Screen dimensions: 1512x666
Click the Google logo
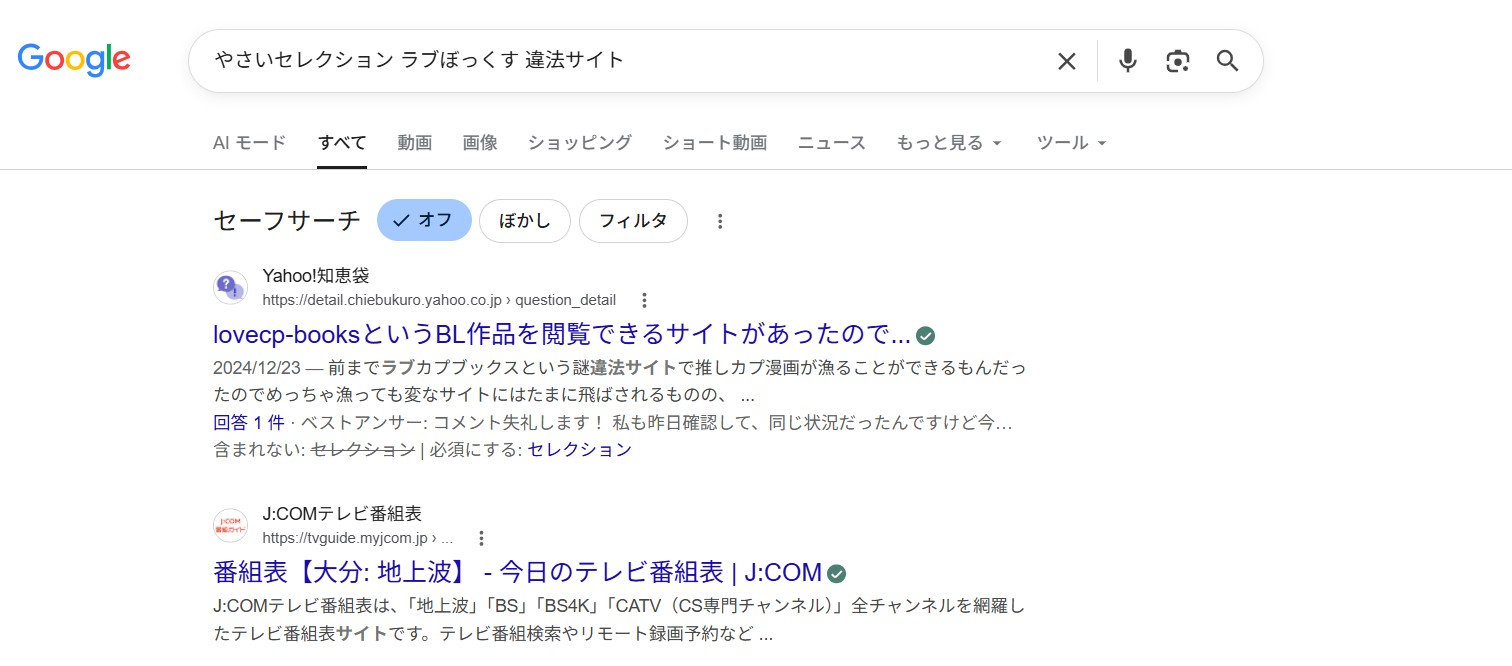click(74, 60)
